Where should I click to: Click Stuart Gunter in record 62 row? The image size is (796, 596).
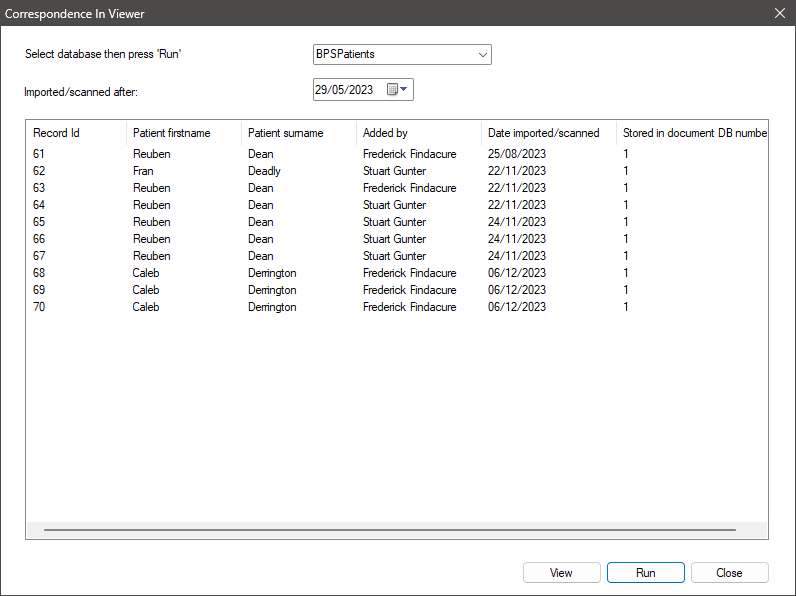point(394,171)
